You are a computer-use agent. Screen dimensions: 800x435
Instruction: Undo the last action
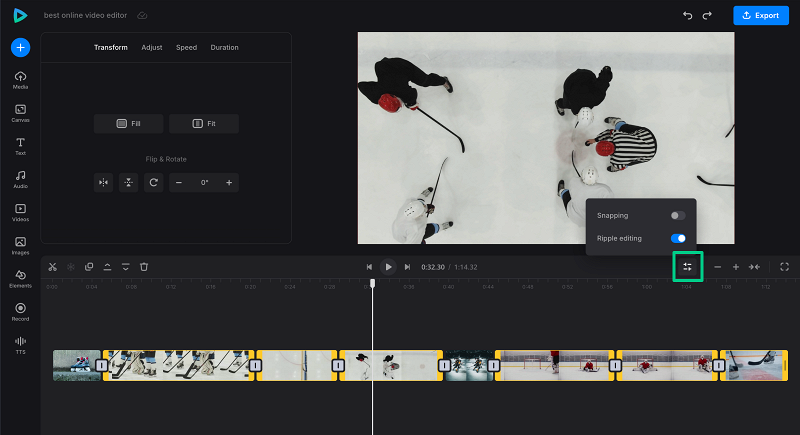tap(688, 15)
